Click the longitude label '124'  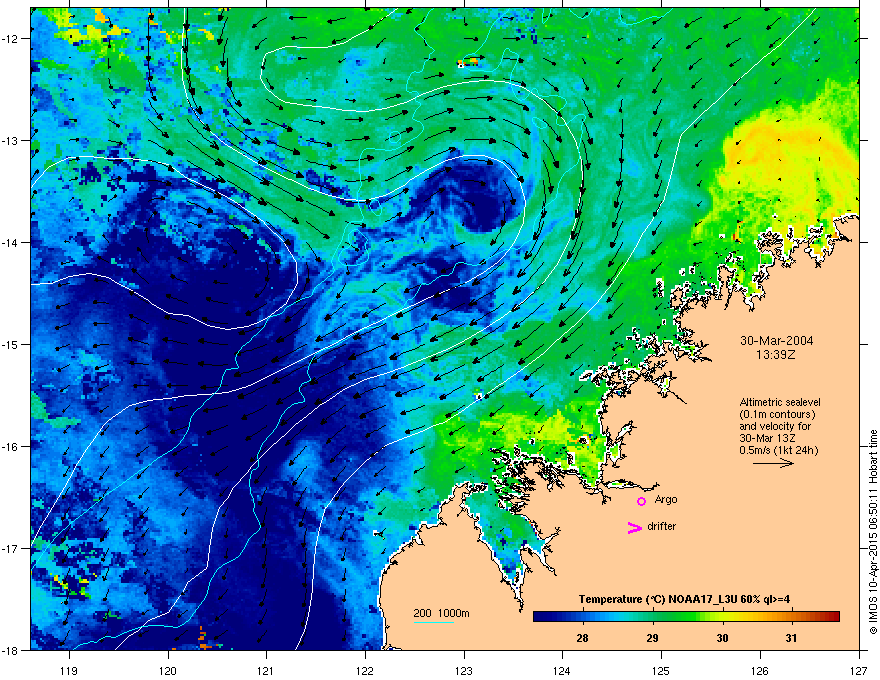click(562, 670)
